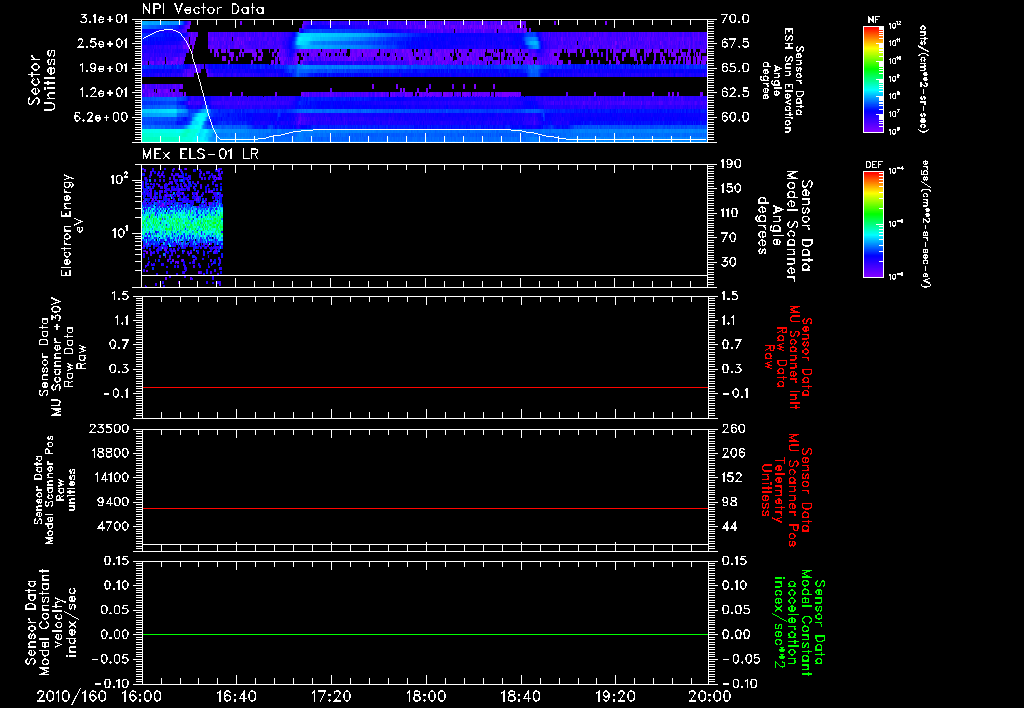This screenshot has height=708, width=1024.
Task: Click the "6.2e+00" sector tick label
Action: click(103, 118)
